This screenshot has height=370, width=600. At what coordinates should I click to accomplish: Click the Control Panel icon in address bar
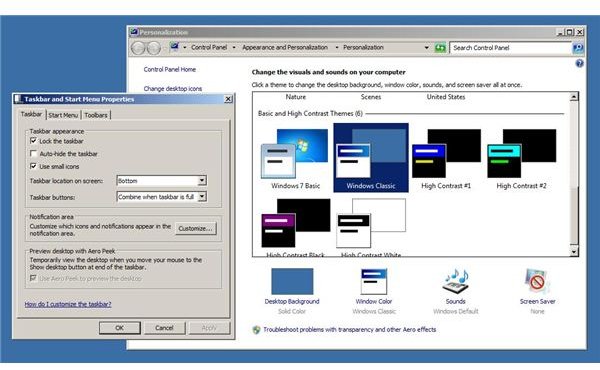pos(174,47)
